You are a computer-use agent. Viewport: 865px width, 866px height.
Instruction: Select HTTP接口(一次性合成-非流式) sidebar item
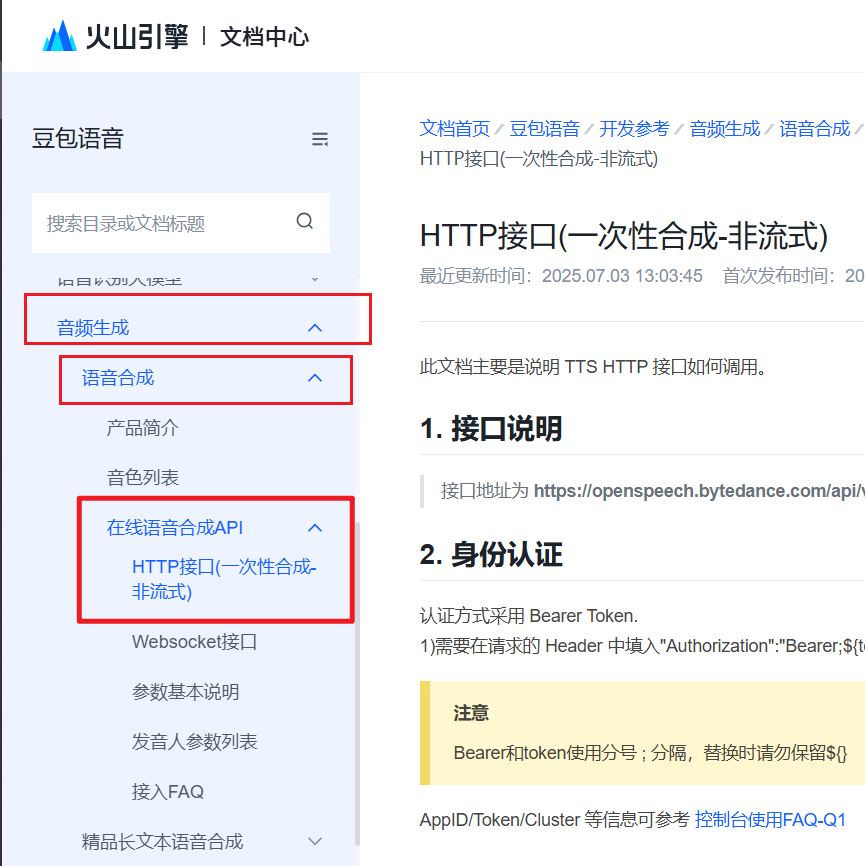pos(224,579)
